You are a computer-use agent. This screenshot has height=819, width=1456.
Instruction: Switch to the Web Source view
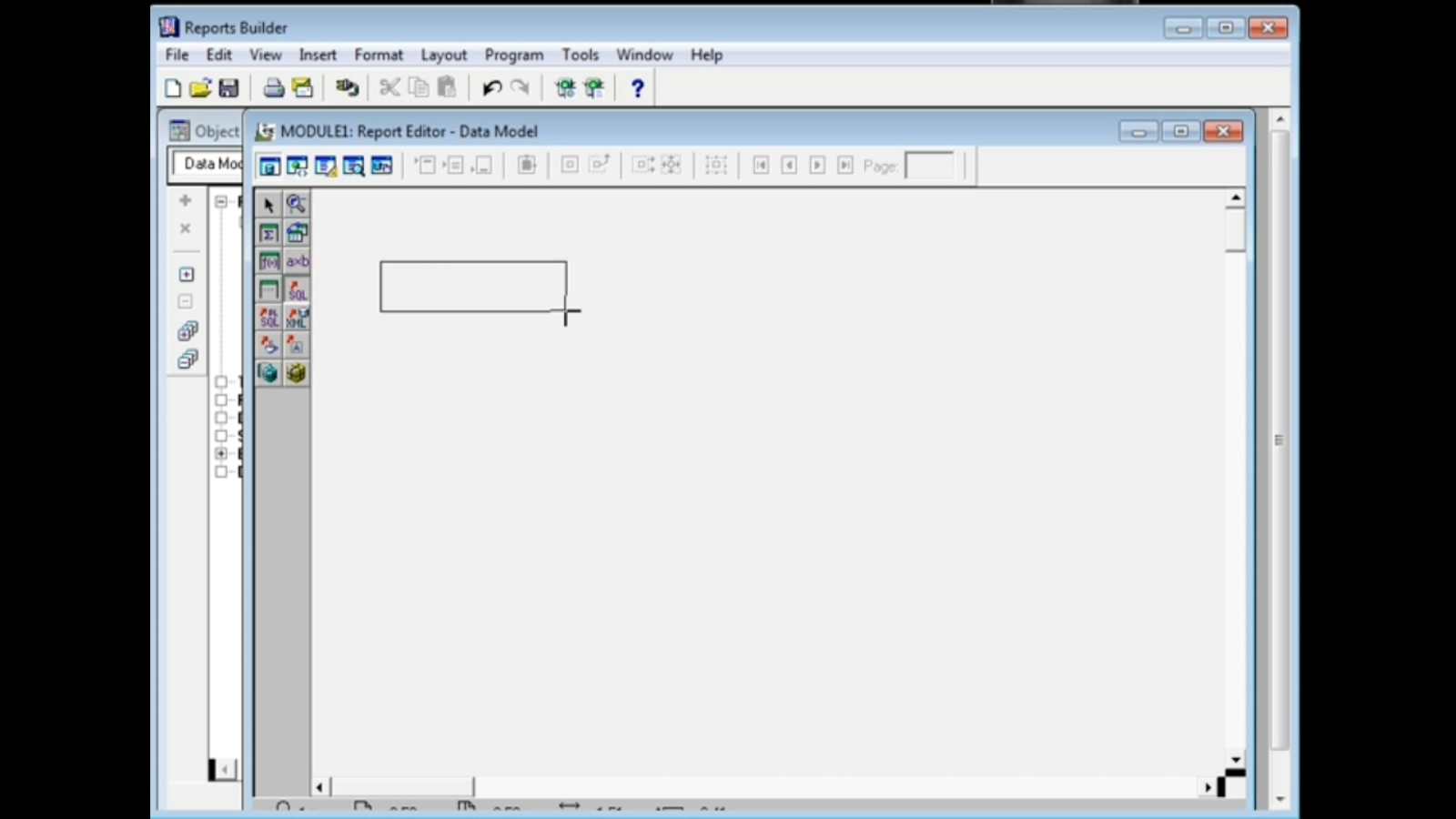tap(298, 165)
